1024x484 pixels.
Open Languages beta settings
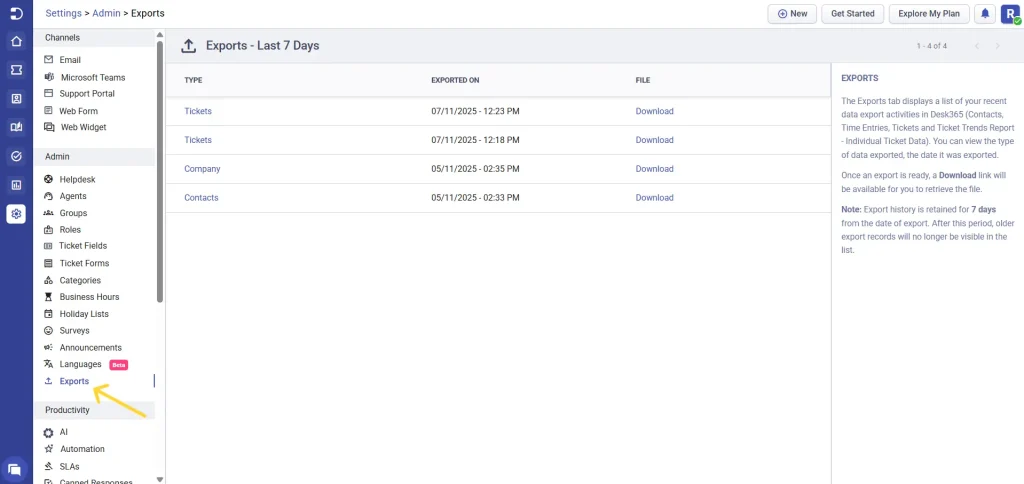click(80, 364)
